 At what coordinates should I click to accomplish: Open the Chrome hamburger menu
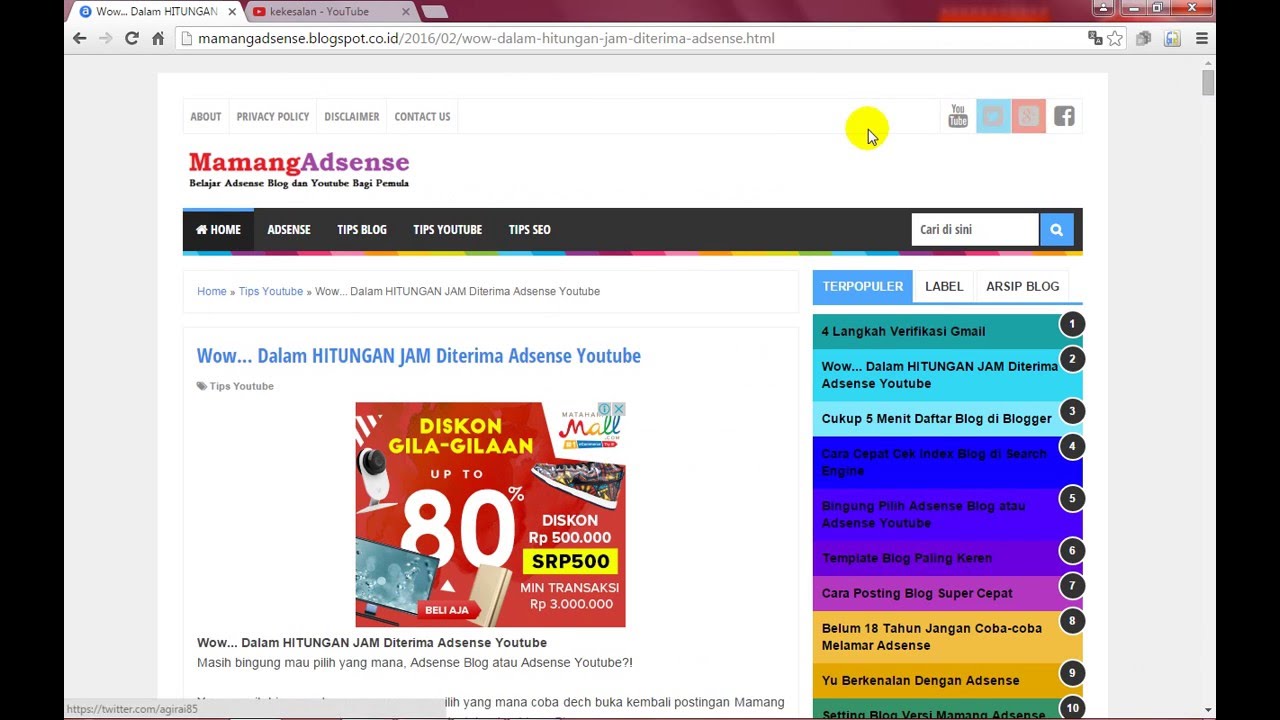tap(1202, 38)
